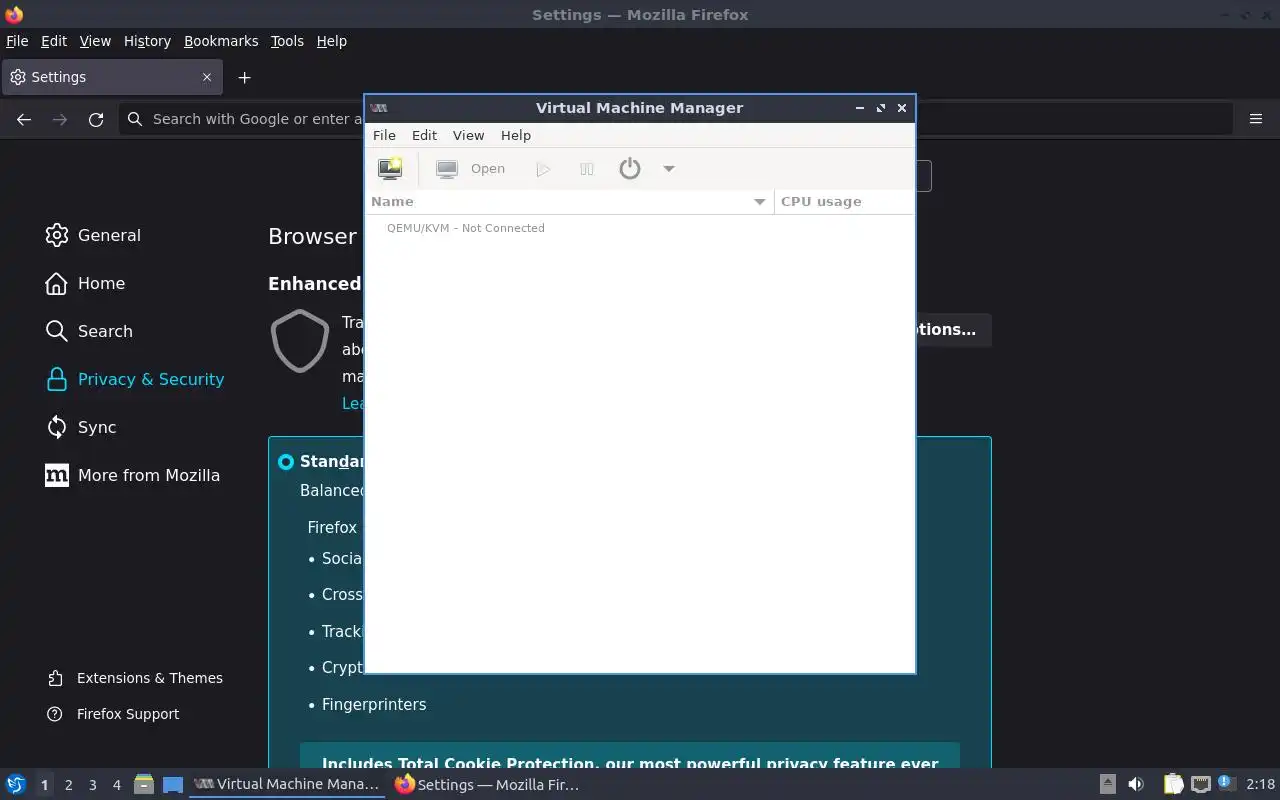Click the Pause virtual machine icon
1280x800 pixels.
pyautogui.click(x=587, y=169)
